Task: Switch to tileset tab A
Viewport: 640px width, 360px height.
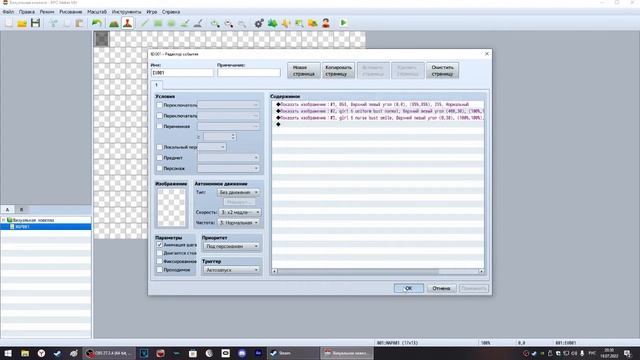Action: 7,209
